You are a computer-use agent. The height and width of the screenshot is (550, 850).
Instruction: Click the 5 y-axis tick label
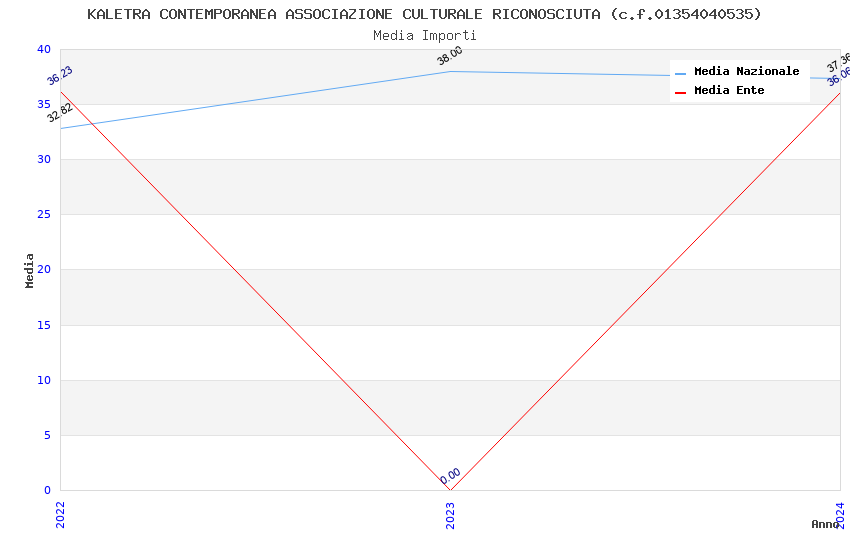point(48,435)
